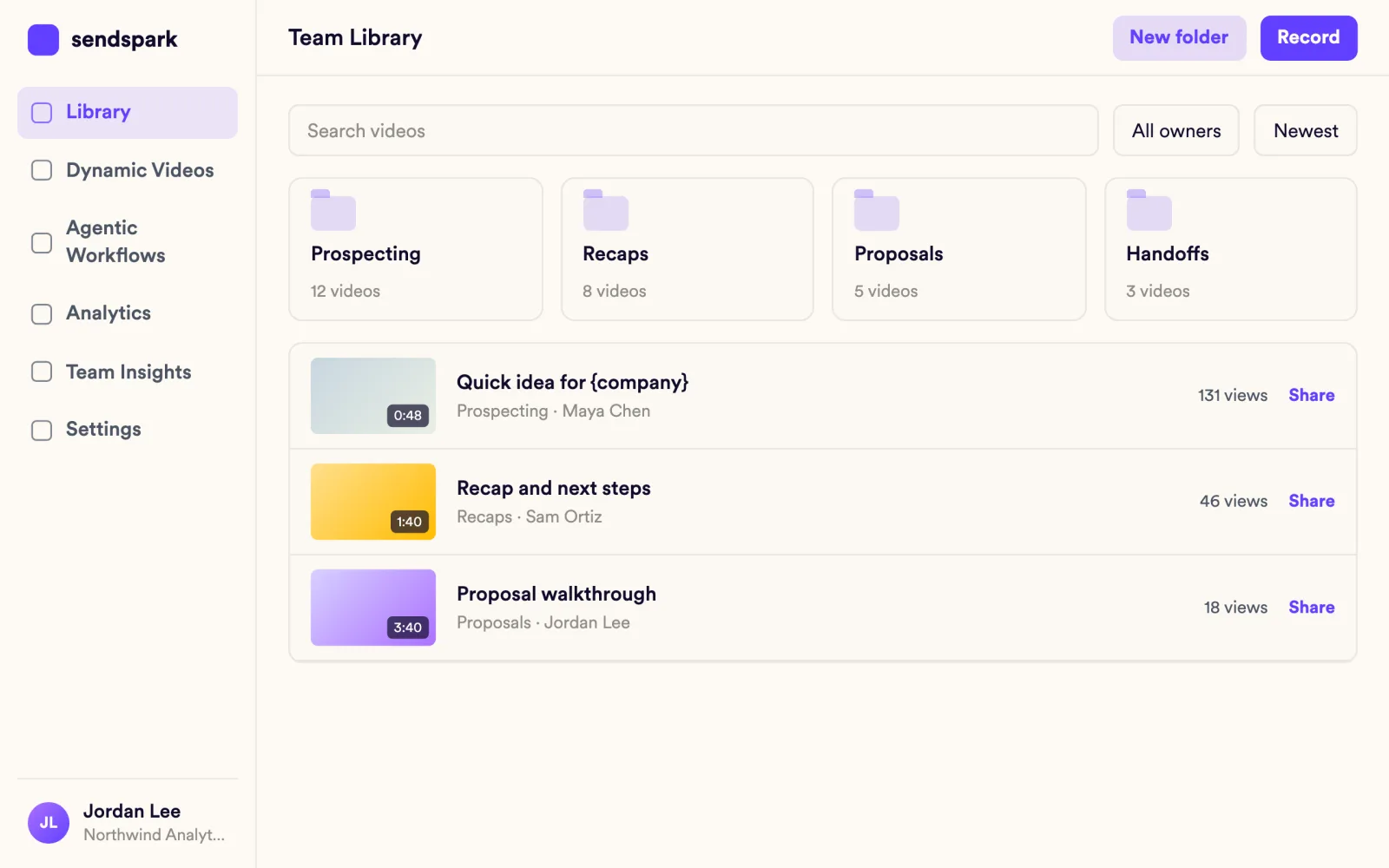Share the Recap and next steps video

point(1312,501)
